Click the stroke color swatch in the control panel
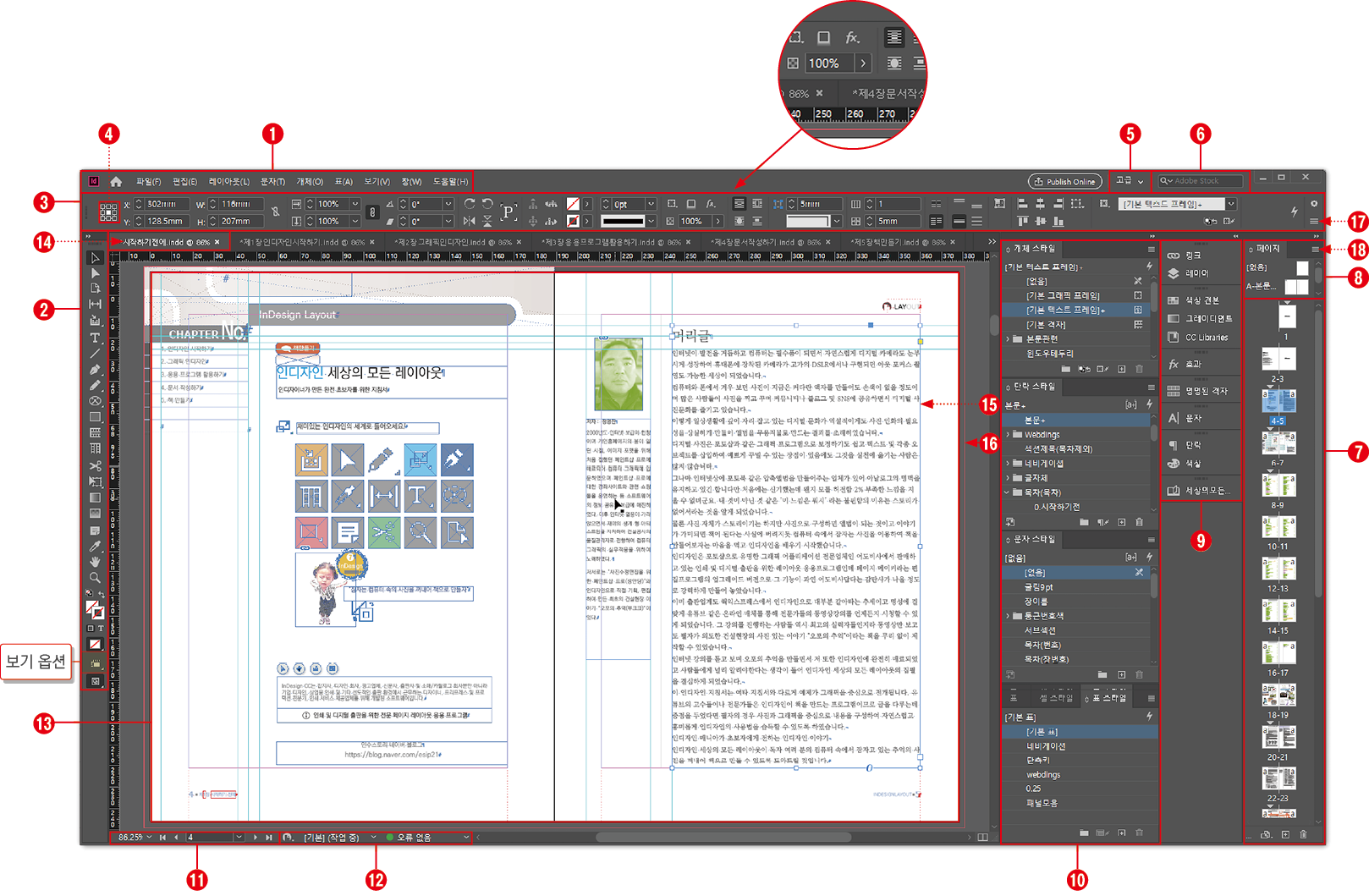This screenshot has height=896, width=1369. [x=573, y=221]
